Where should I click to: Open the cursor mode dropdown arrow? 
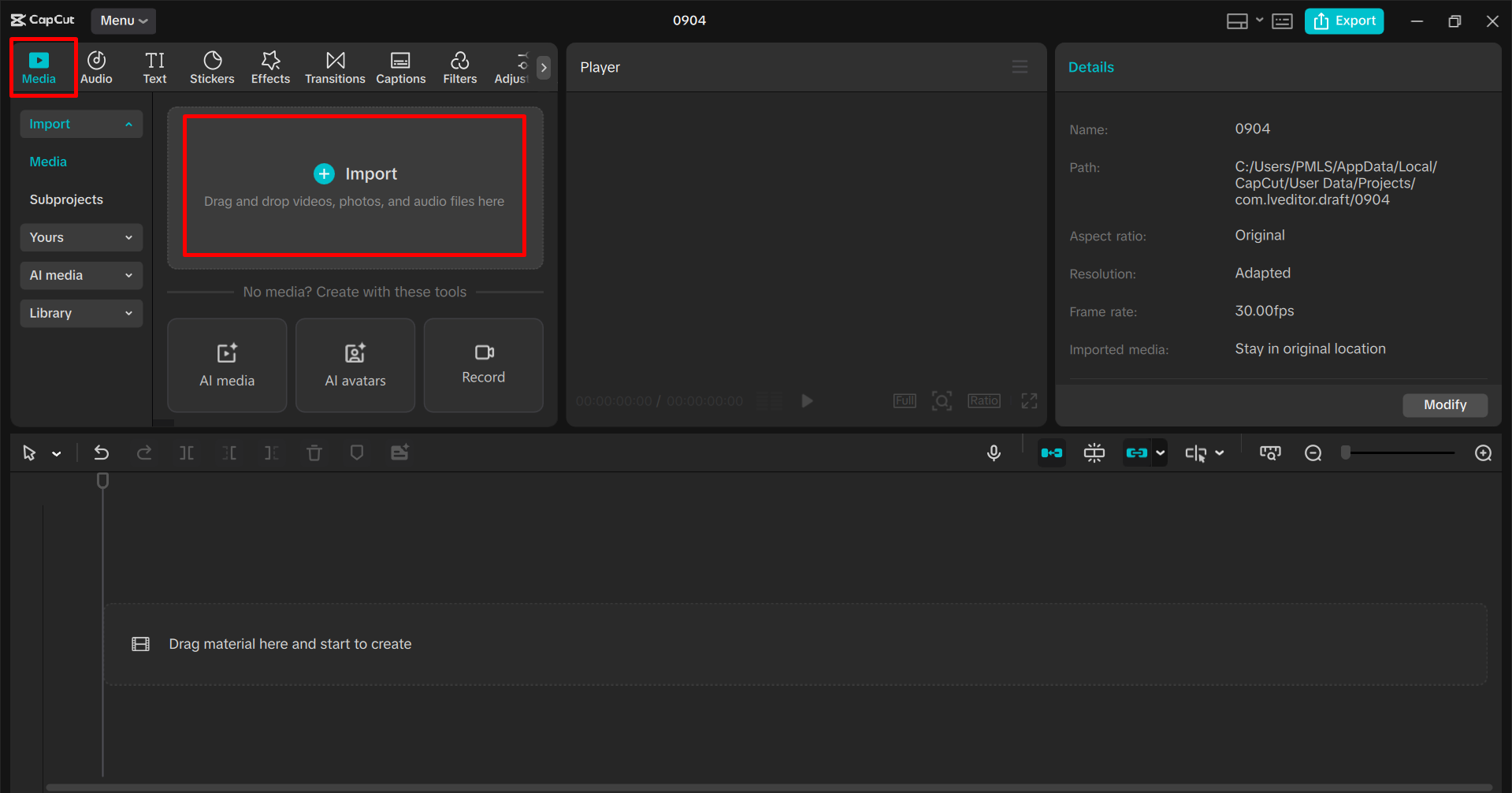click(x=57, y=453)
